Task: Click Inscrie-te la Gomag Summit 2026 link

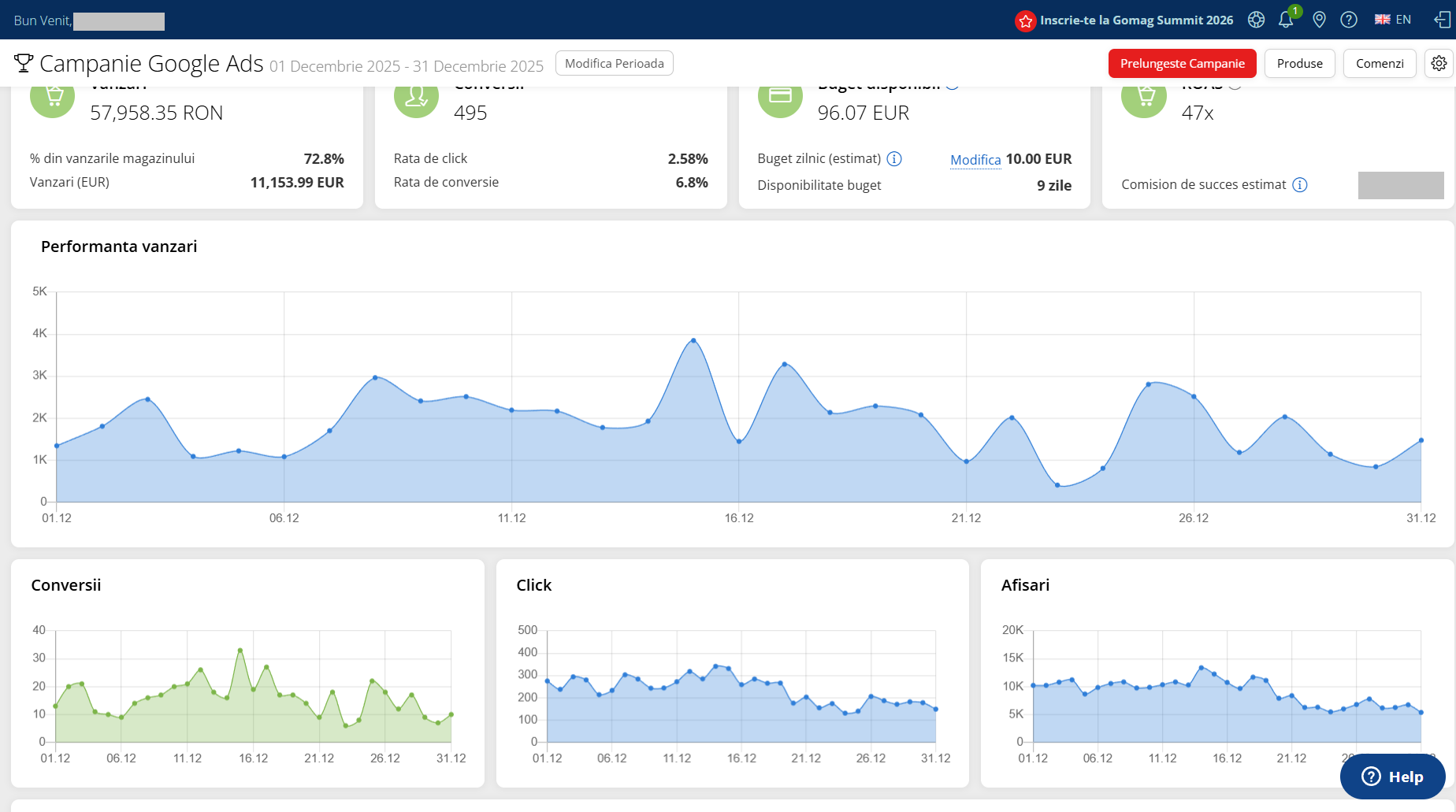Action: click(1136, 20)
